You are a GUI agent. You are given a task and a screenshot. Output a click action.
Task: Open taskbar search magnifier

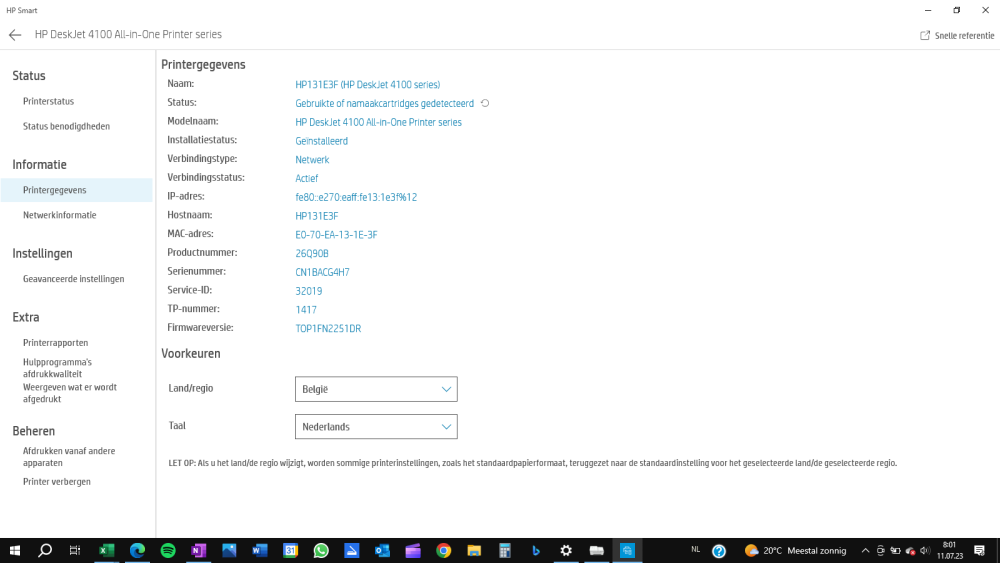coord(45,550)
